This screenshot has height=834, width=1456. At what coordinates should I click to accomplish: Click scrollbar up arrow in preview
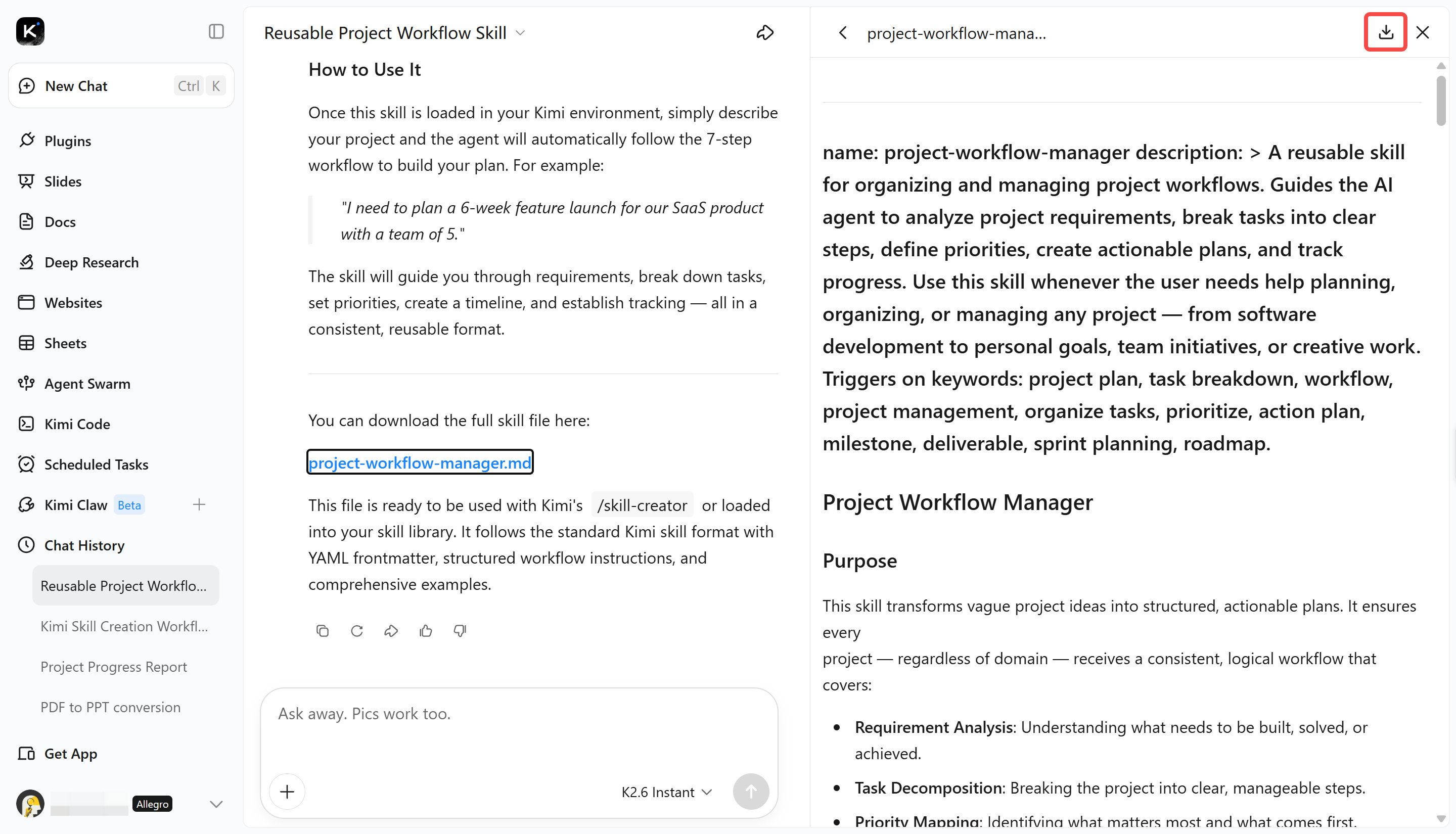tap(1442, 66)
